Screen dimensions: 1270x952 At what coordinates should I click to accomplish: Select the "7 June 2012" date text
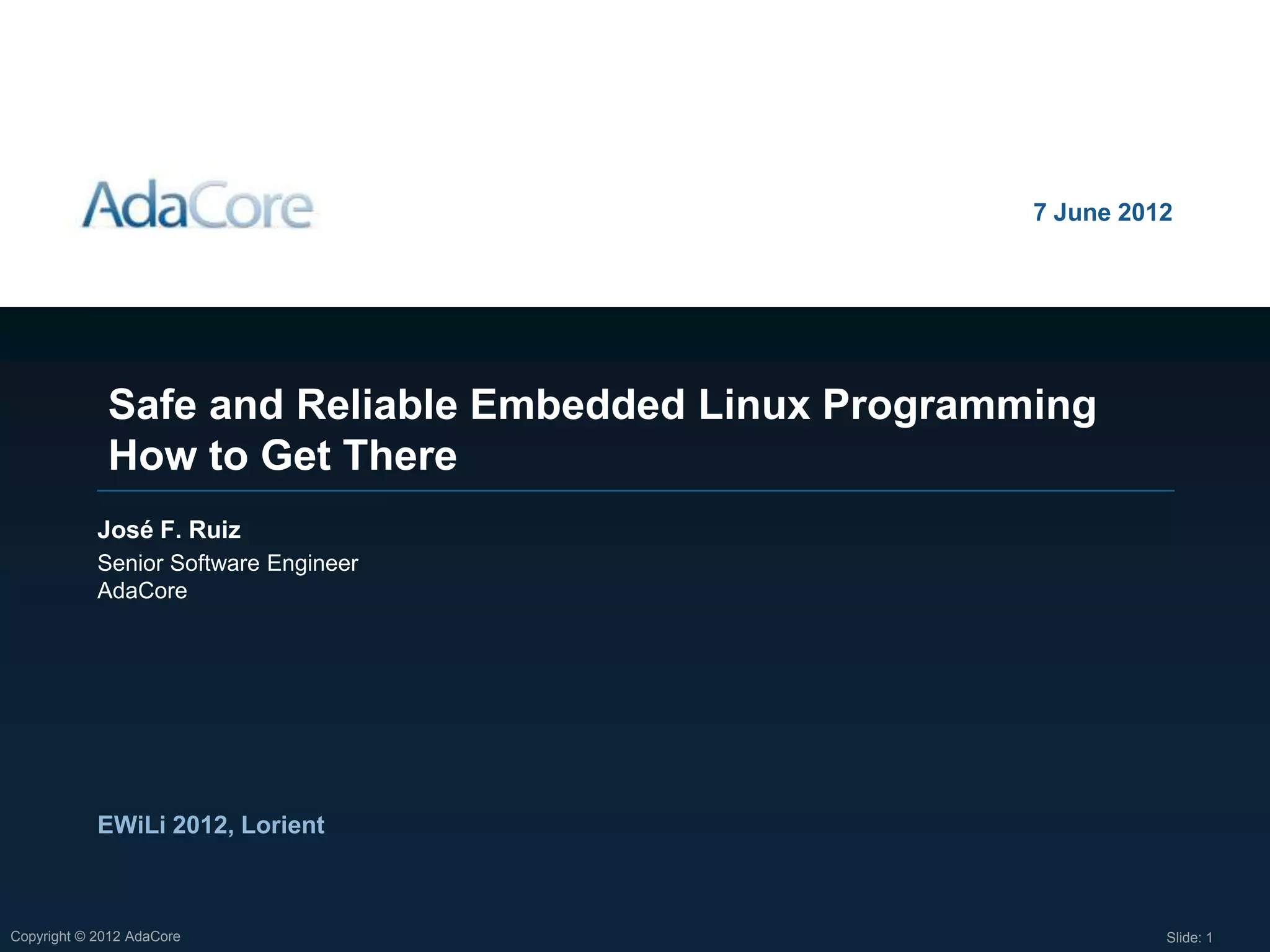[1102, 213]
